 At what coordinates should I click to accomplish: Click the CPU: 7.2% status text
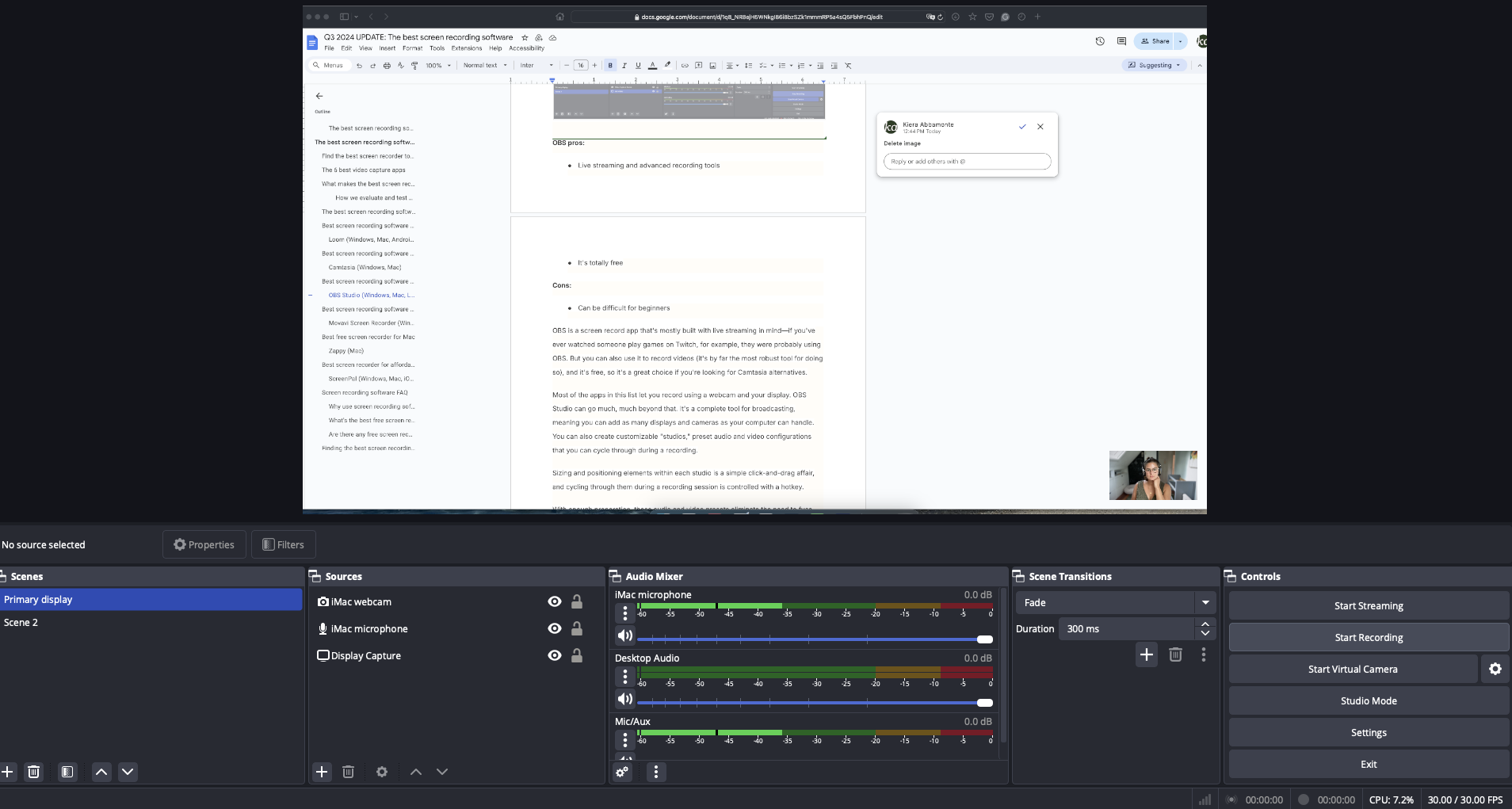(1391, 799)
